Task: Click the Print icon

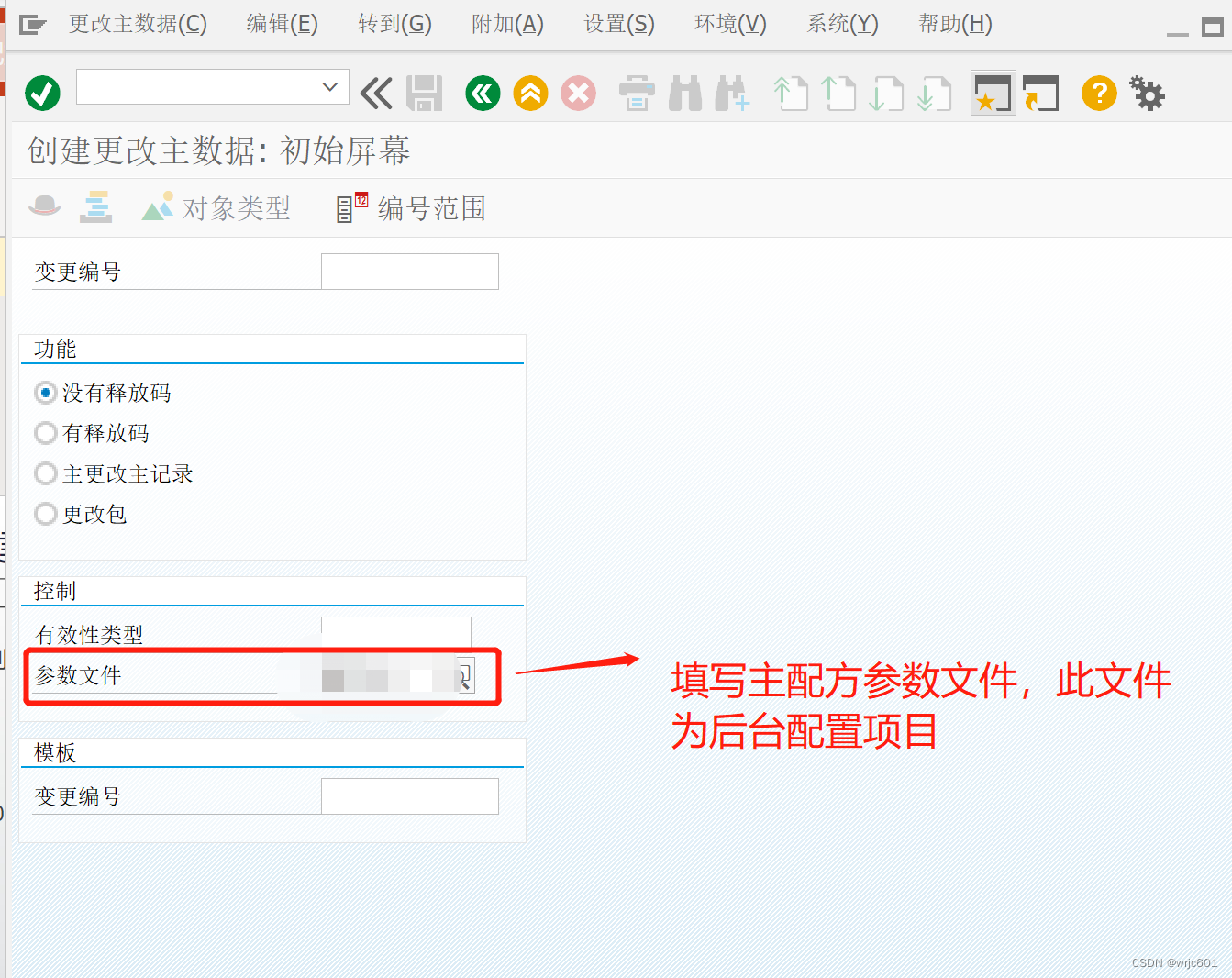Action: [637, 93]
